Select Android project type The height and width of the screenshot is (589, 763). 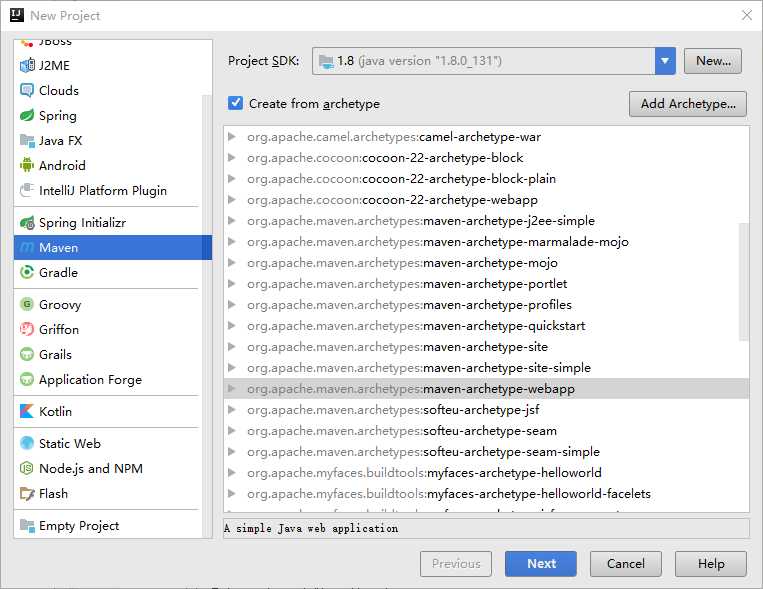pos(108,166)
